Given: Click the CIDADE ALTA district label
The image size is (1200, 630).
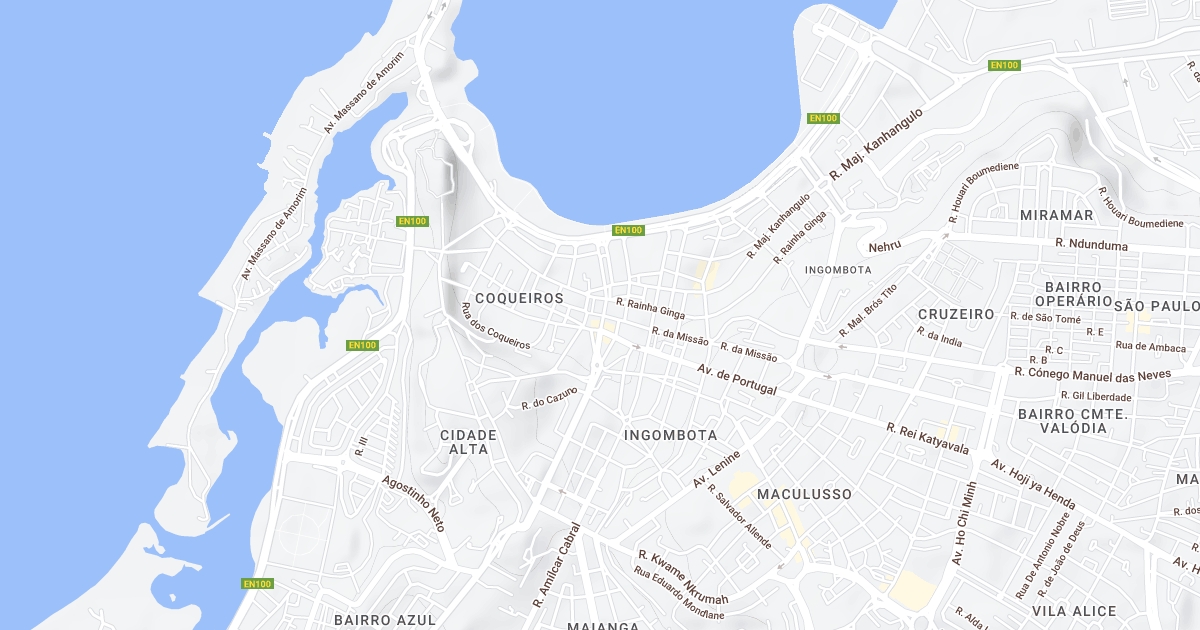Looking at the screenshot, I should point(468,442).
